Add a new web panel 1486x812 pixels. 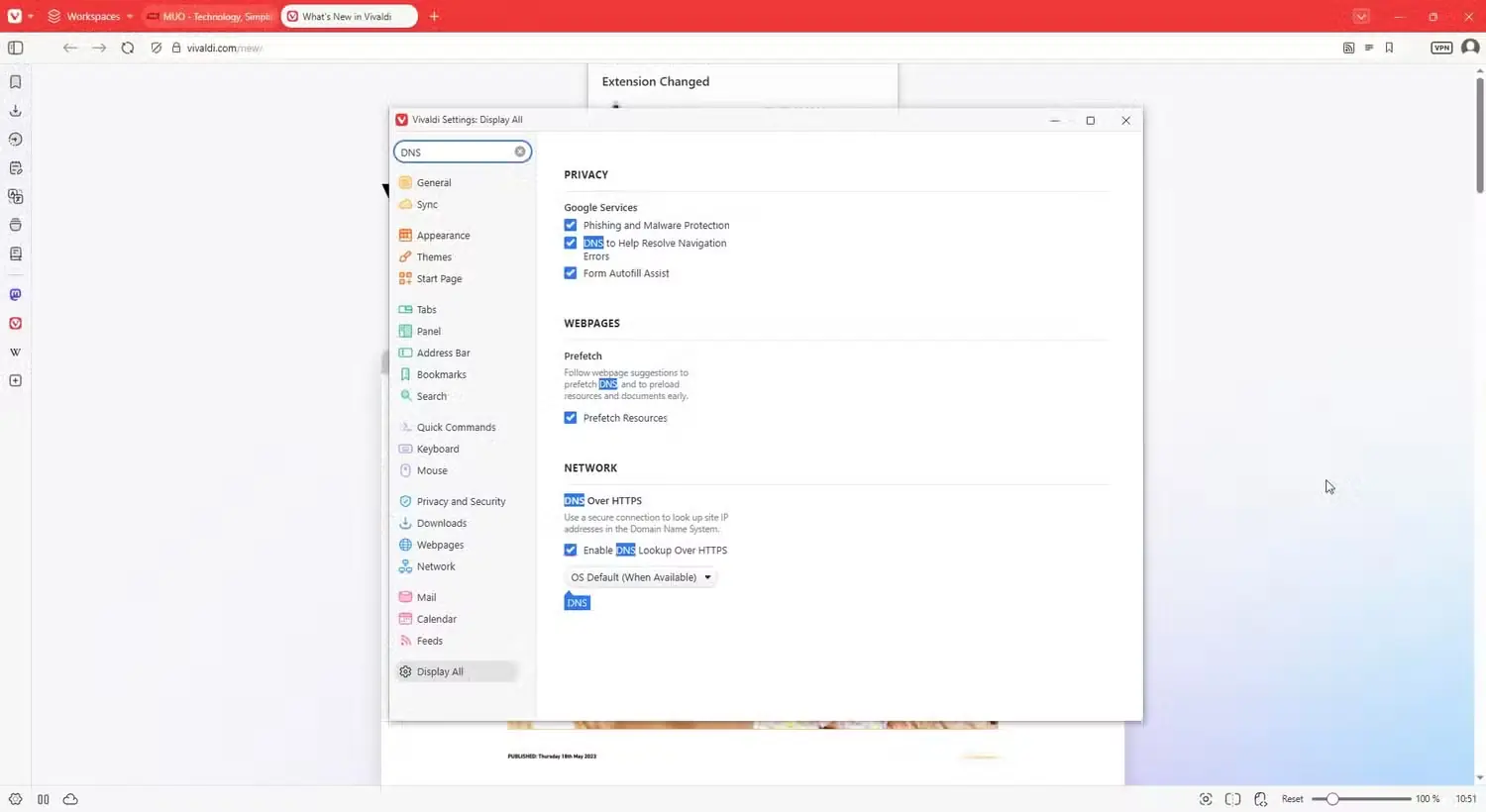pyautogui.click(x=16, y=381)
